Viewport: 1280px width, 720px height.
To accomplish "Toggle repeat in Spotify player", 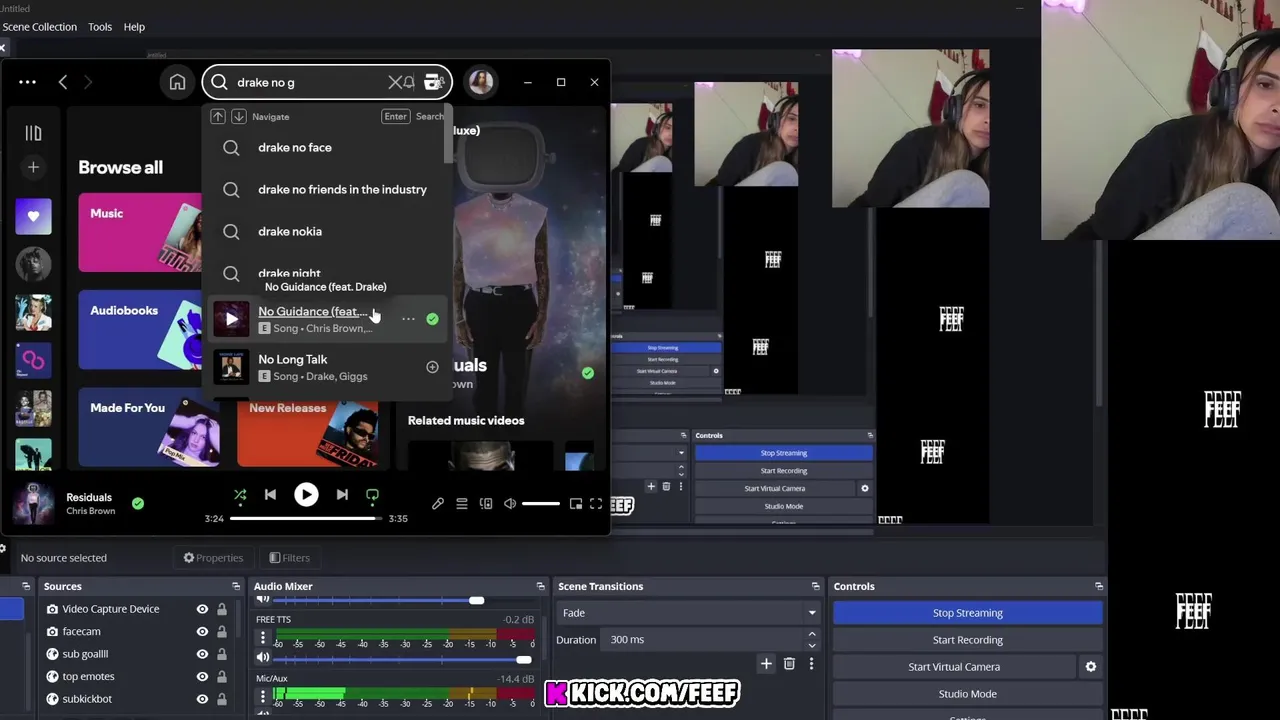I will click(372, 494).
